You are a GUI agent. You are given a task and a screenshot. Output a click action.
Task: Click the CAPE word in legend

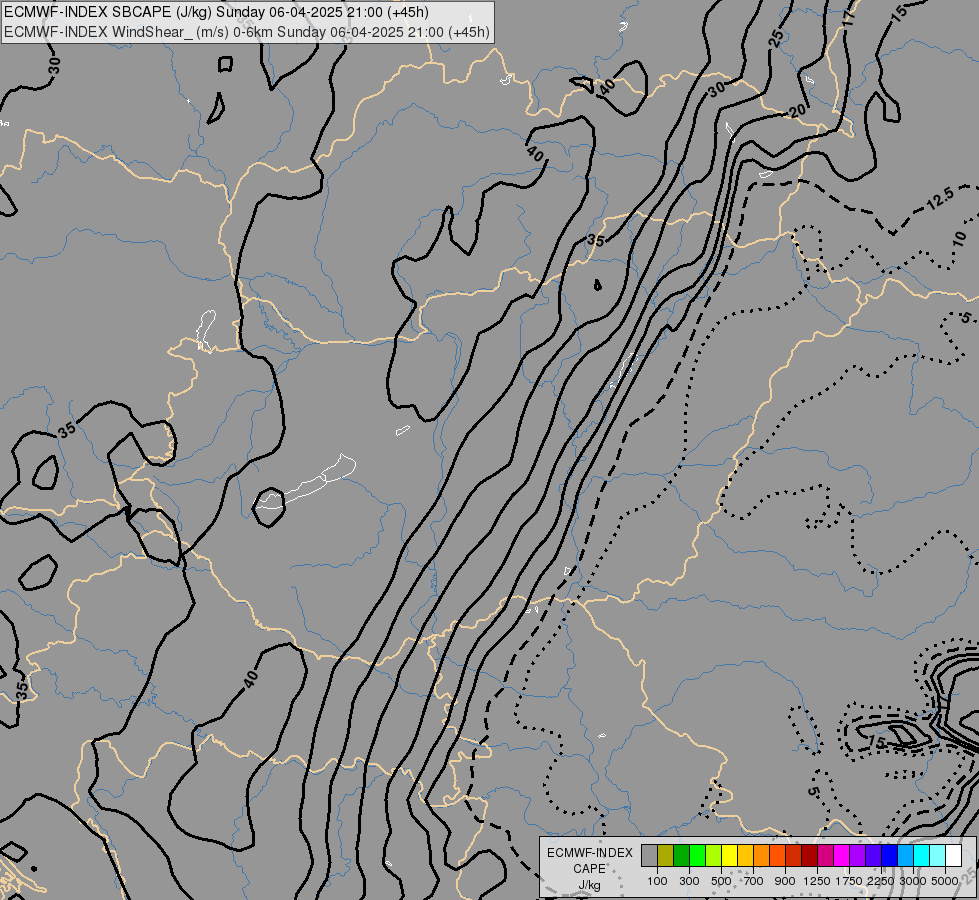tap(589, 869)
